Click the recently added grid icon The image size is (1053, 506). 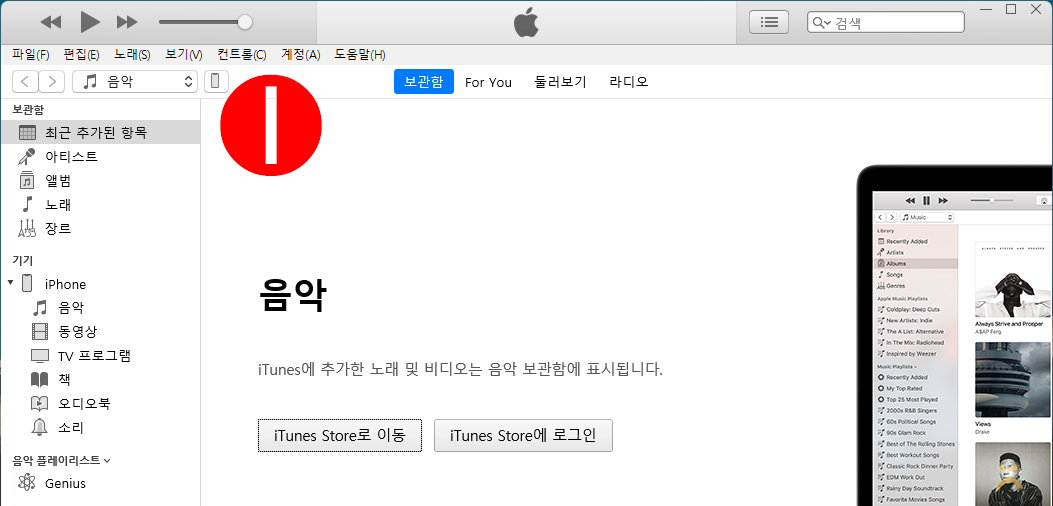(x=27, y=132)
